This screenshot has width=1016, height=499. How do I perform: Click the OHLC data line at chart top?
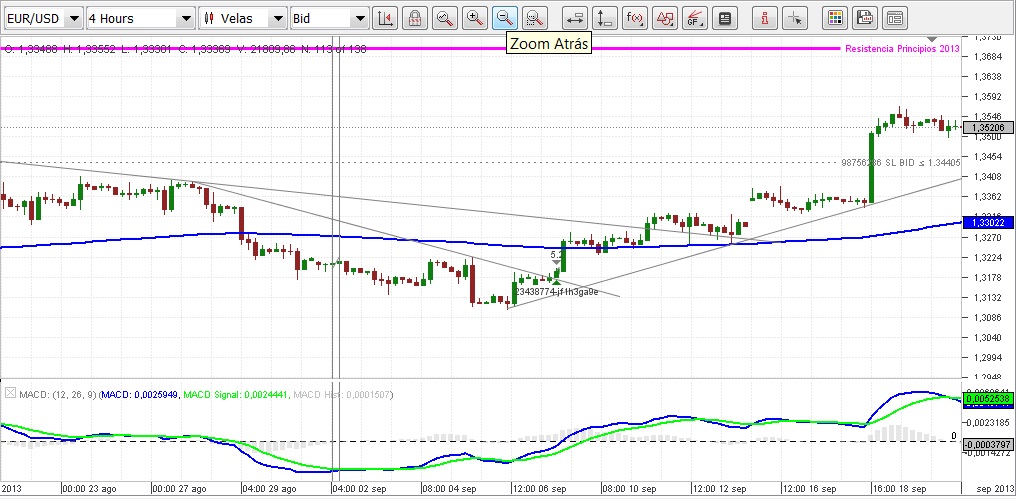click(x=185, y=49)
